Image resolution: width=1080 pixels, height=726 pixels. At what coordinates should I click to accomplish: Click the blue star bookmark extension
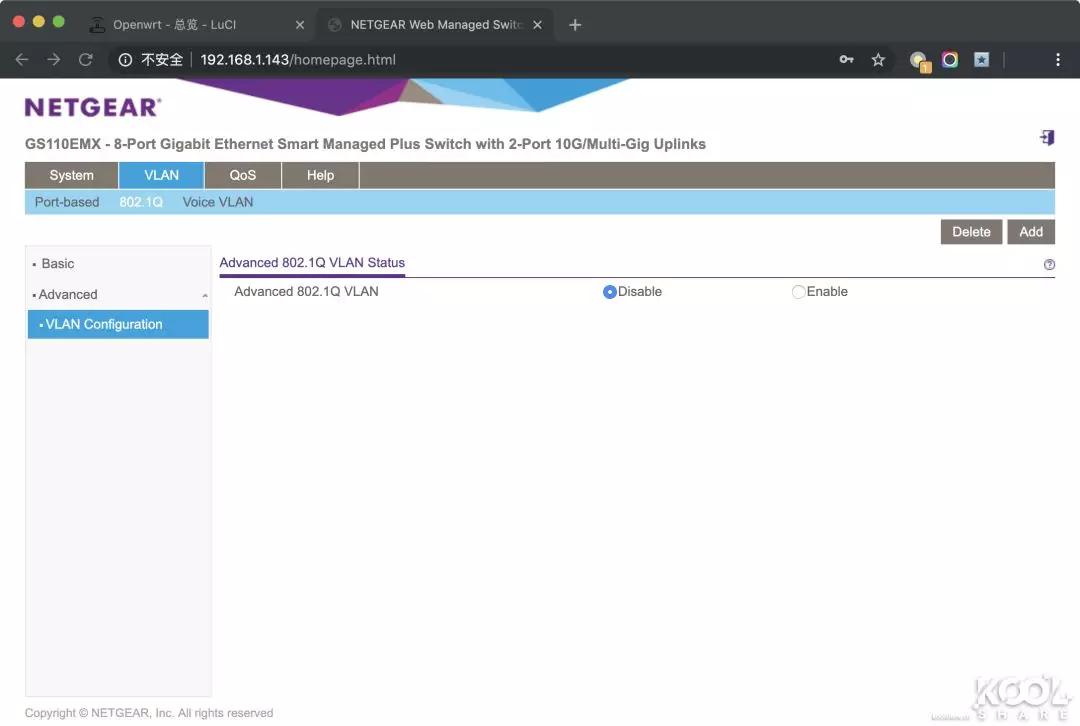tap(982, 60)
